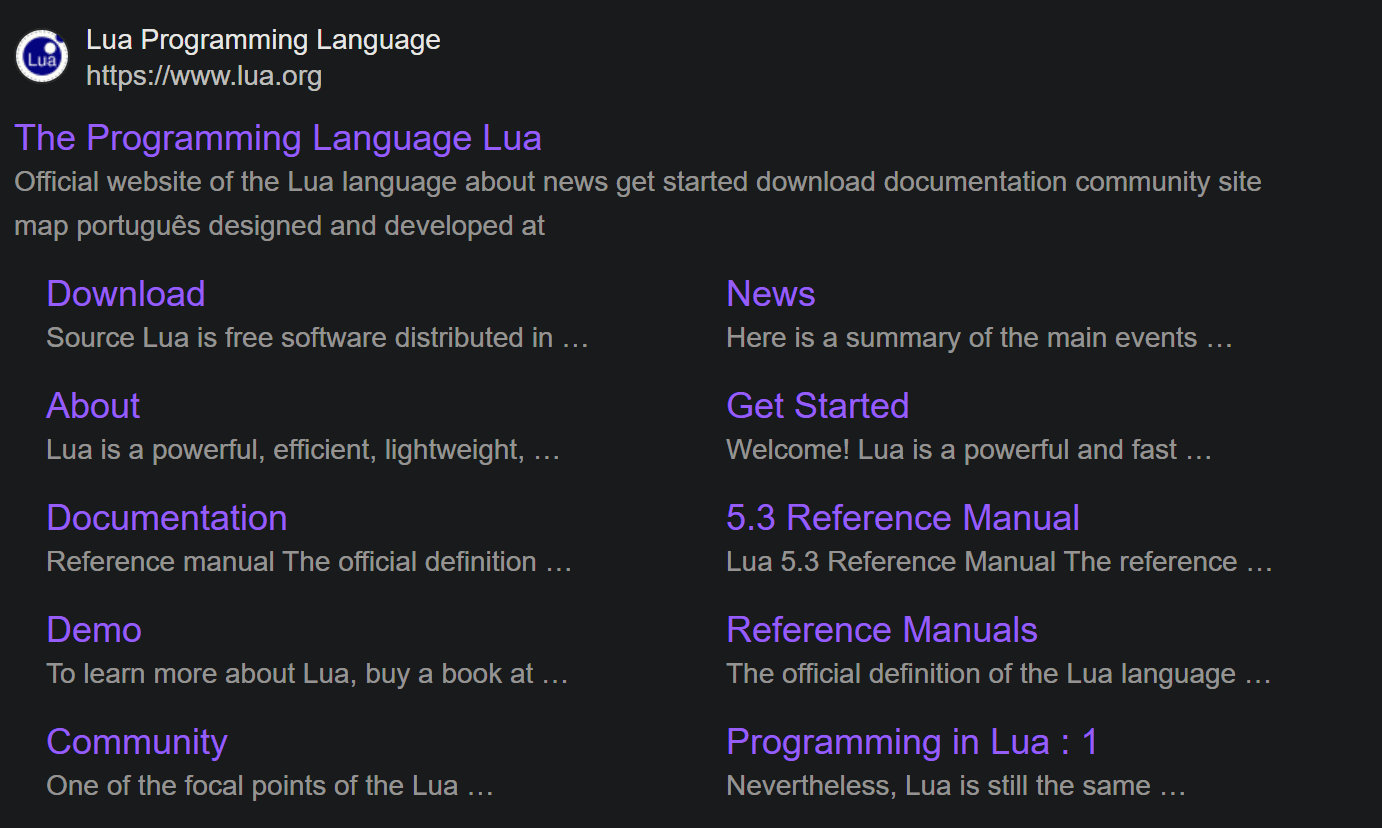
Task: Click the 'summary of the main events' snippet
Action: point(978,338)
